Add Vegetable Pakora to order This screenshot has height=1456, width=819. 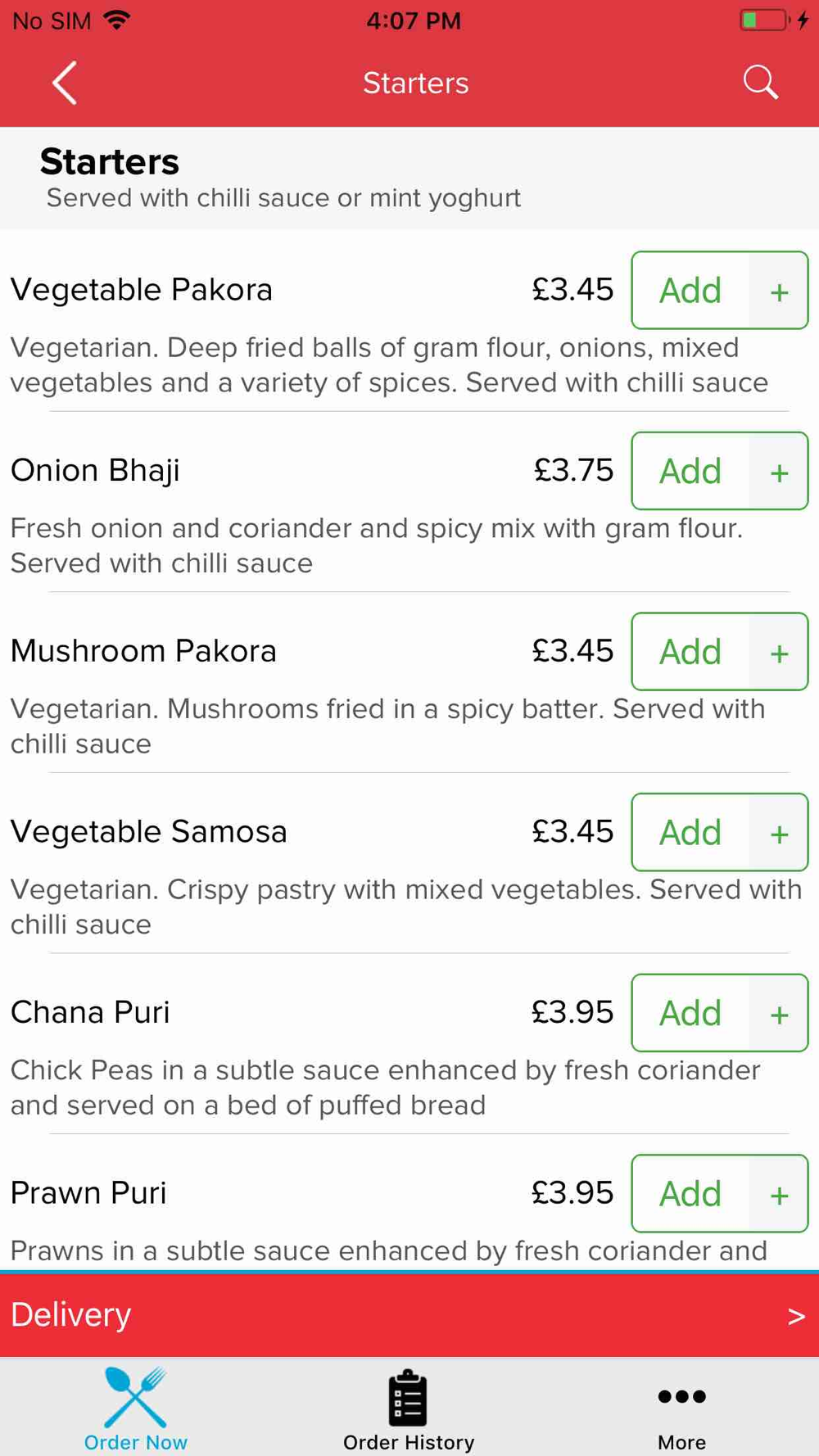(690, 291)
